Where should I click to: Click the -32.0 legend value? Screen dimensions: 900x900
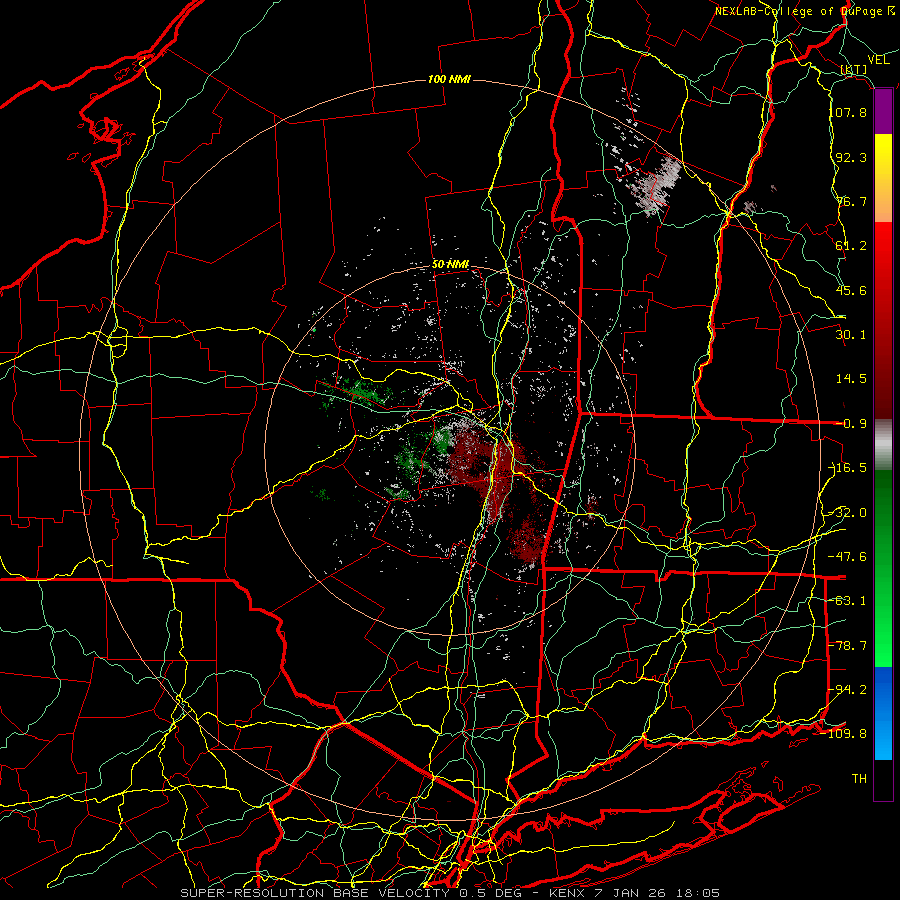(849, 513)
